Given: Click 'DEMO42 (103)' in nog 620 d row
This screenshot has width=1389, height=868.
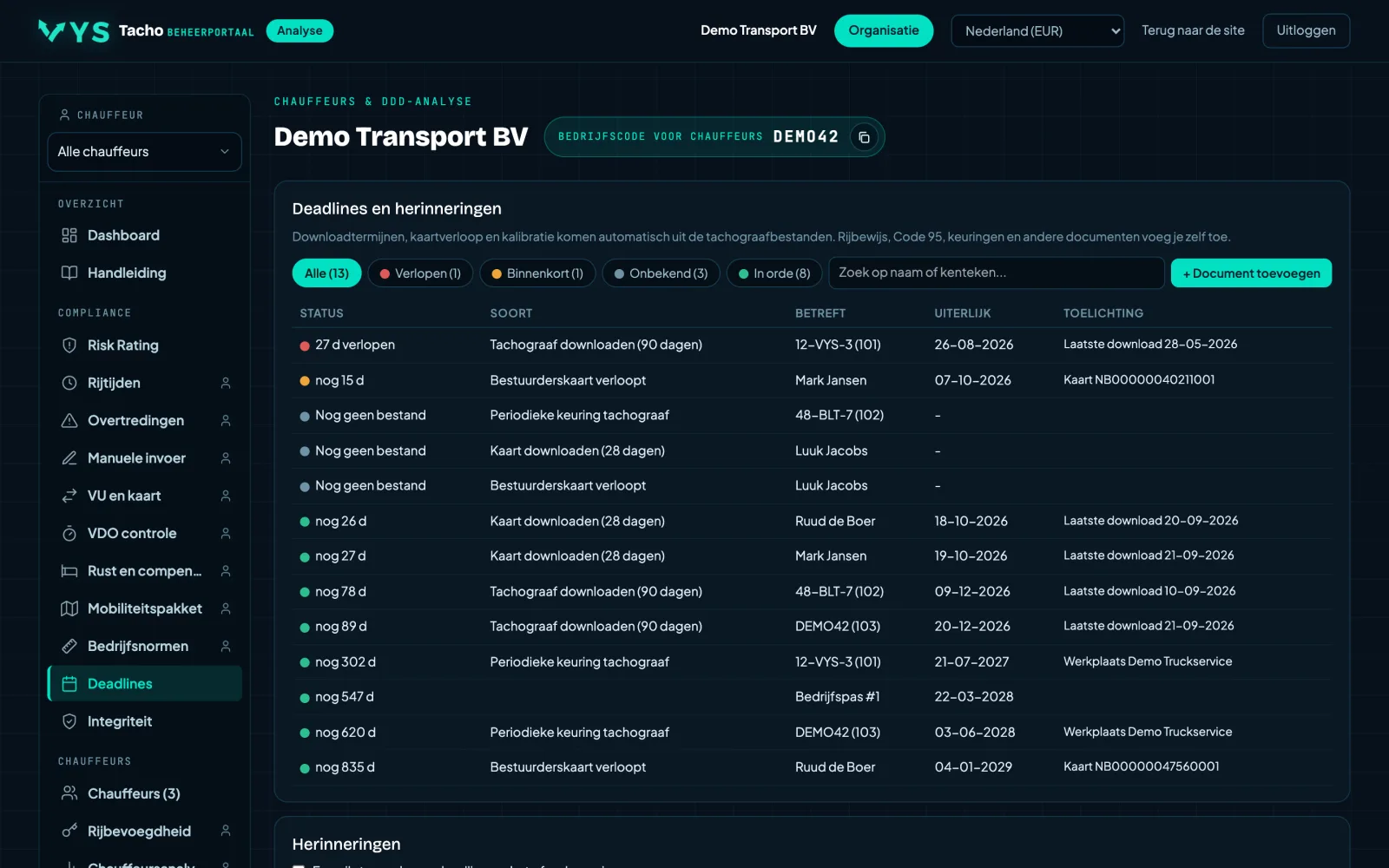Looking at the screenshot, I should pos(838,733).
